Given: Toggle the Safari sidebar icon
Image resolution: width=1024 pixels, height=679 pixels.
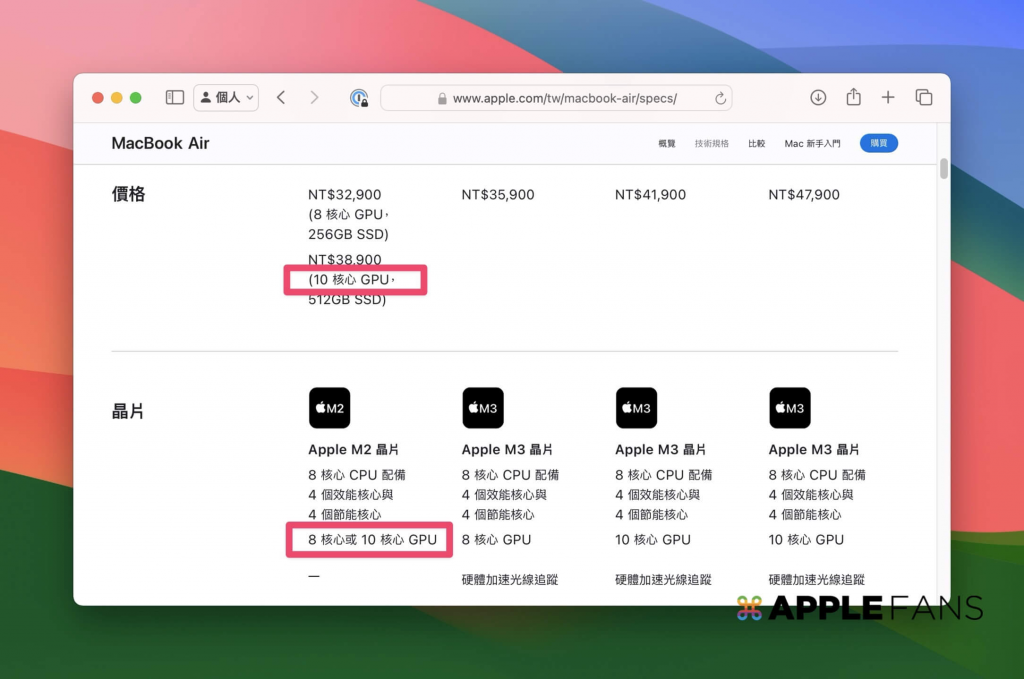Looking at the screenshot, I should [174, 98].
